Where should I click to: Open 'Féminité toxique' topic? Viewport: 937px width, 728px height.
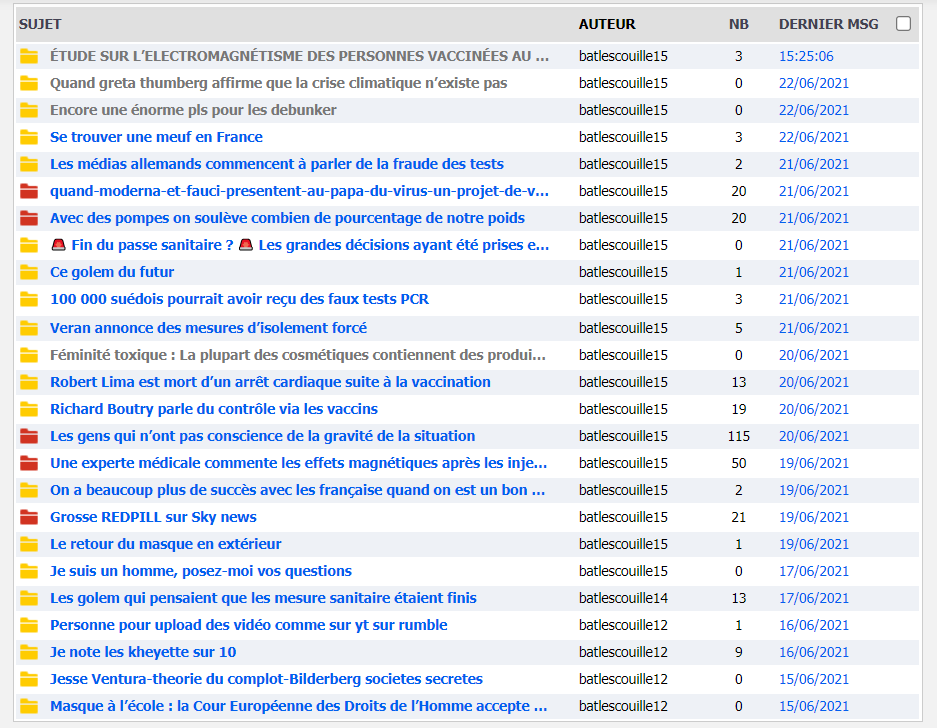coord(298,355)
